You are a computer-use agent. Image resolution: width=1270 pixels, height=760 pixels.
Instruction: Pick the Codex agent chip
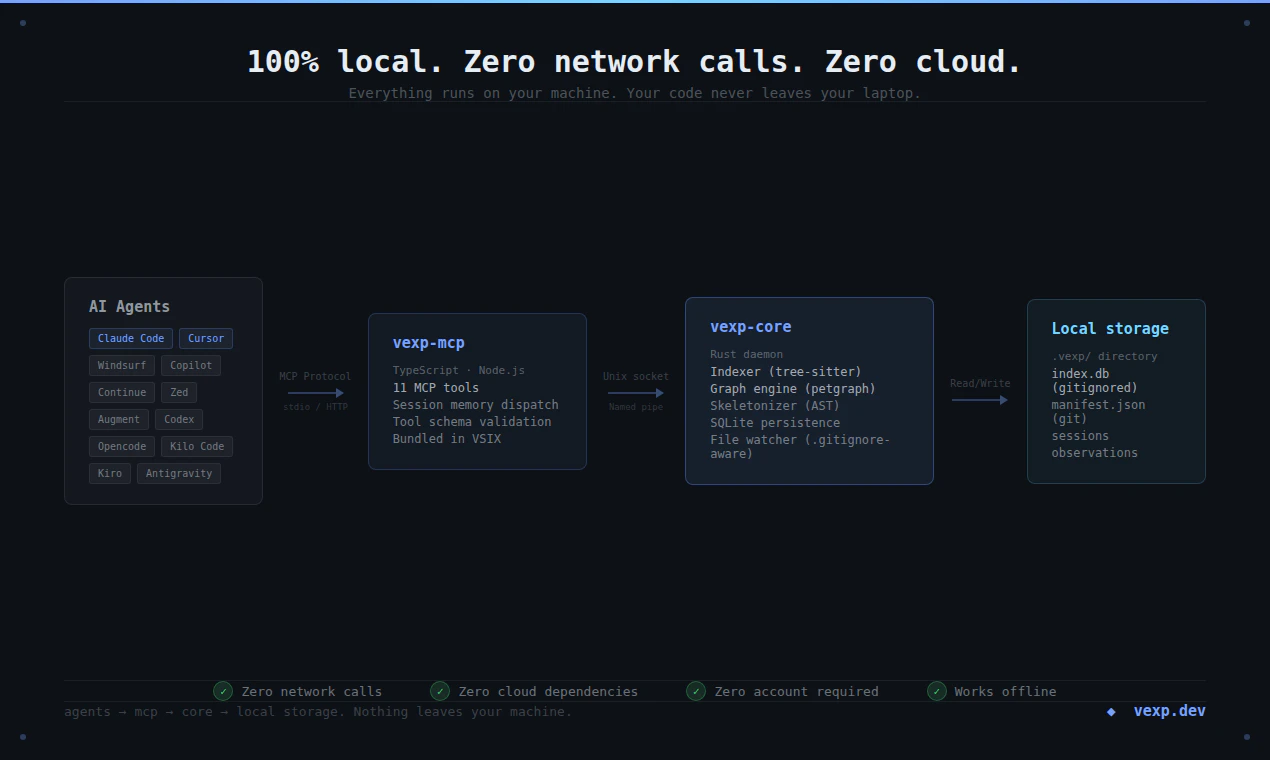[x=179, y=419]
